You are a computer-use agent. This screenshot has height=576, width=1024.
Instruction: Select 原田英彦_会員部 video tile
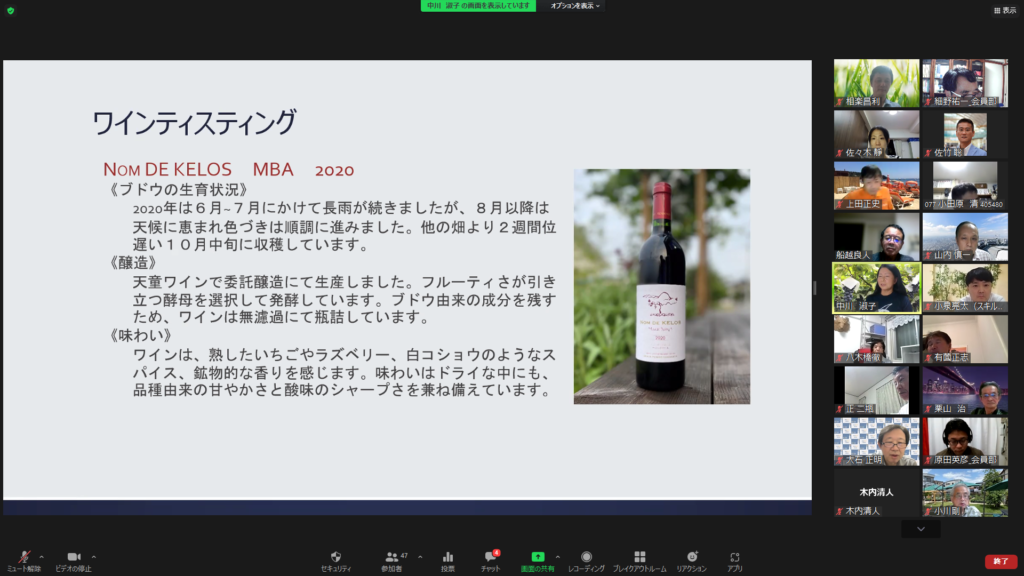point(965,441)
